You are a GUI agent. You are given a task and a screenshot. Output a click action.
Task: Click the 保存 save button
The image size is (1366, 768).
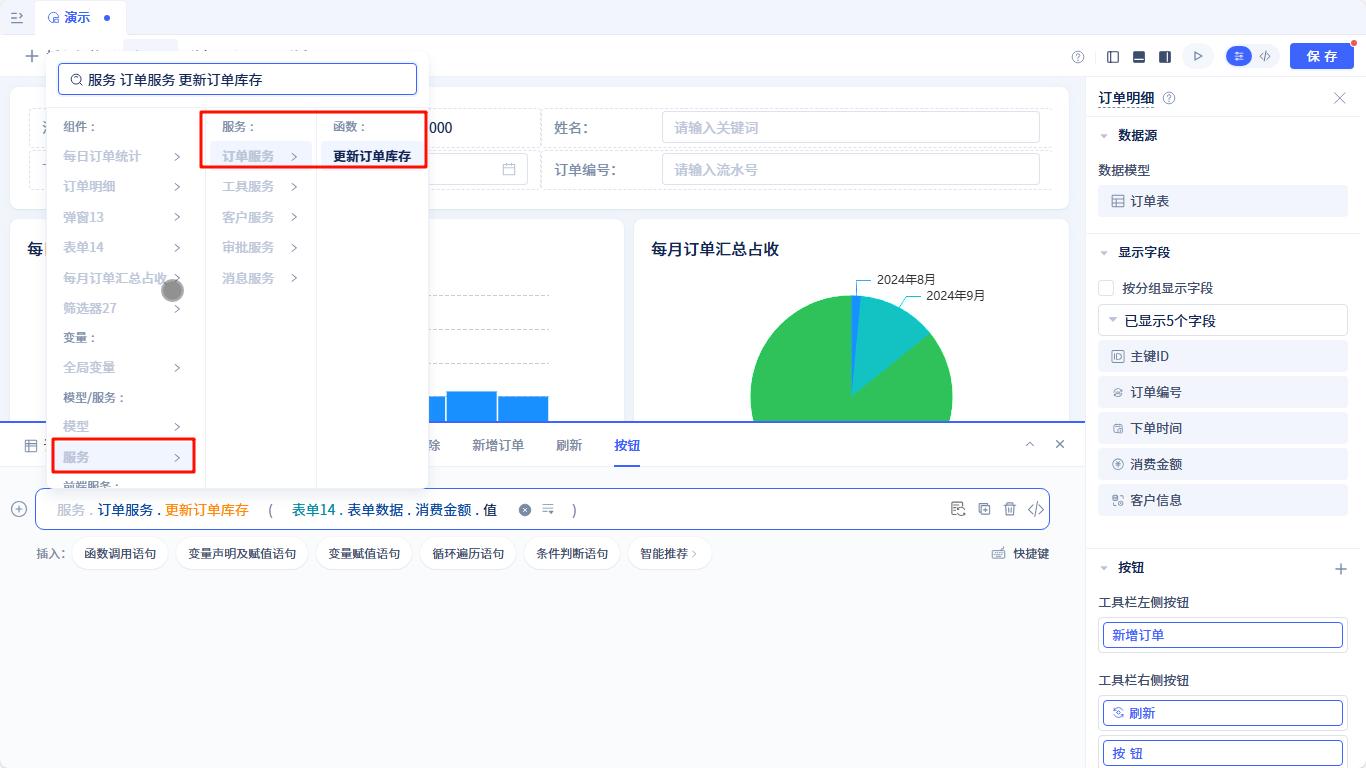pyautogui.click(x=1322, y=56)
